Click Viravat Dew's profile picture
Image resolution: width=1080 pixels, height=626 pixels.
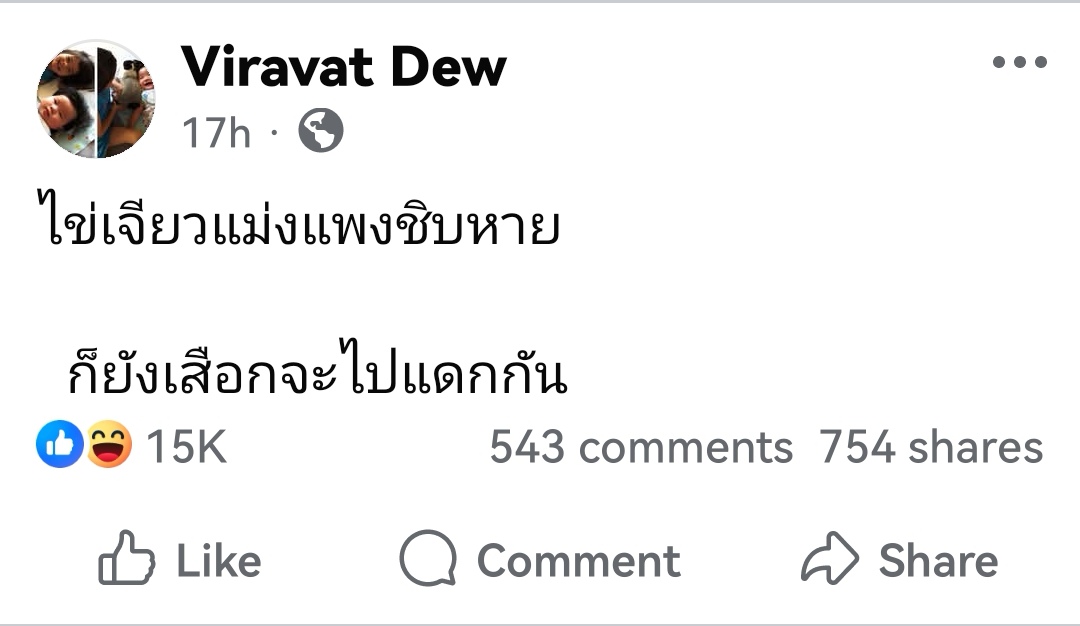pos(96,99)
